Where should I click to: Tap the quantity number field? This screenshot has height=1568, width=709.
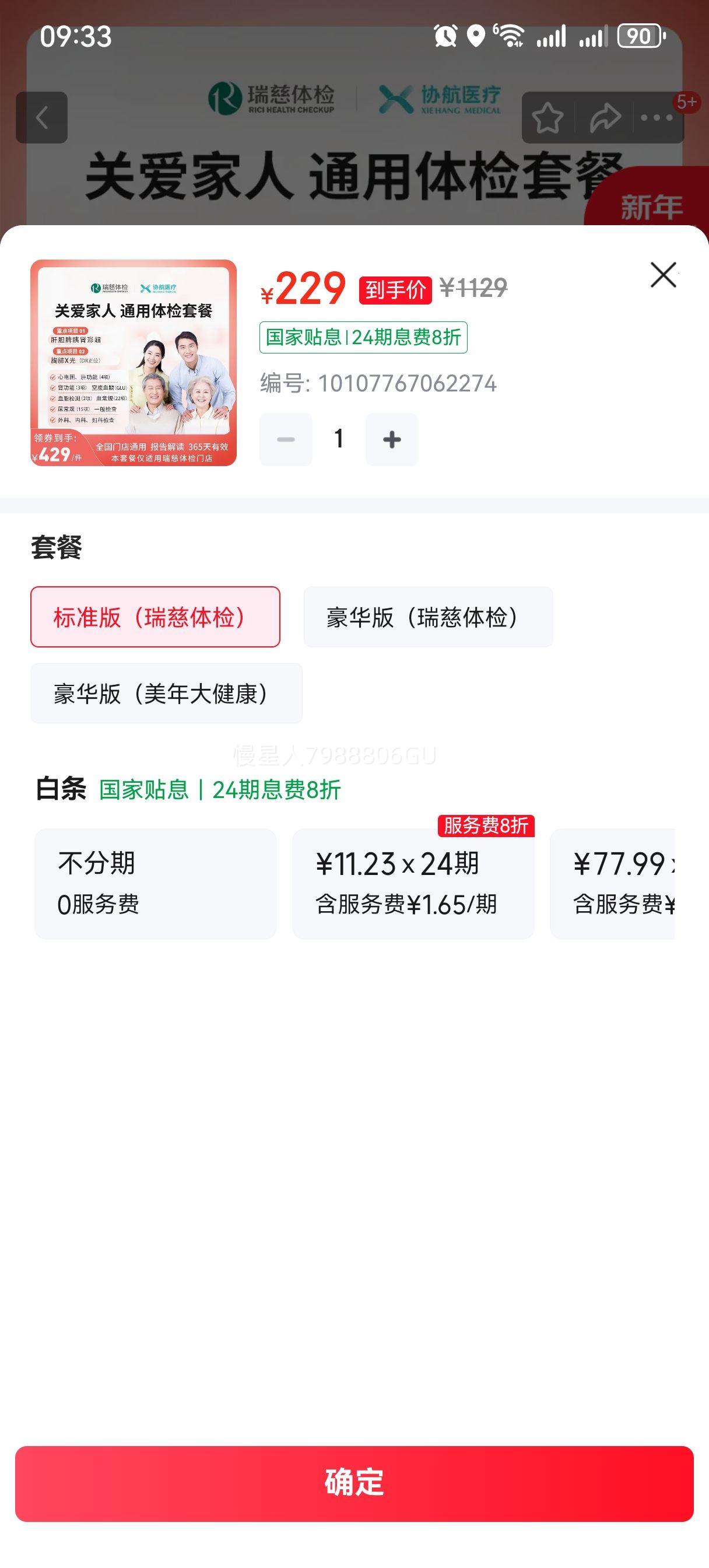click(x=339, y=439)
